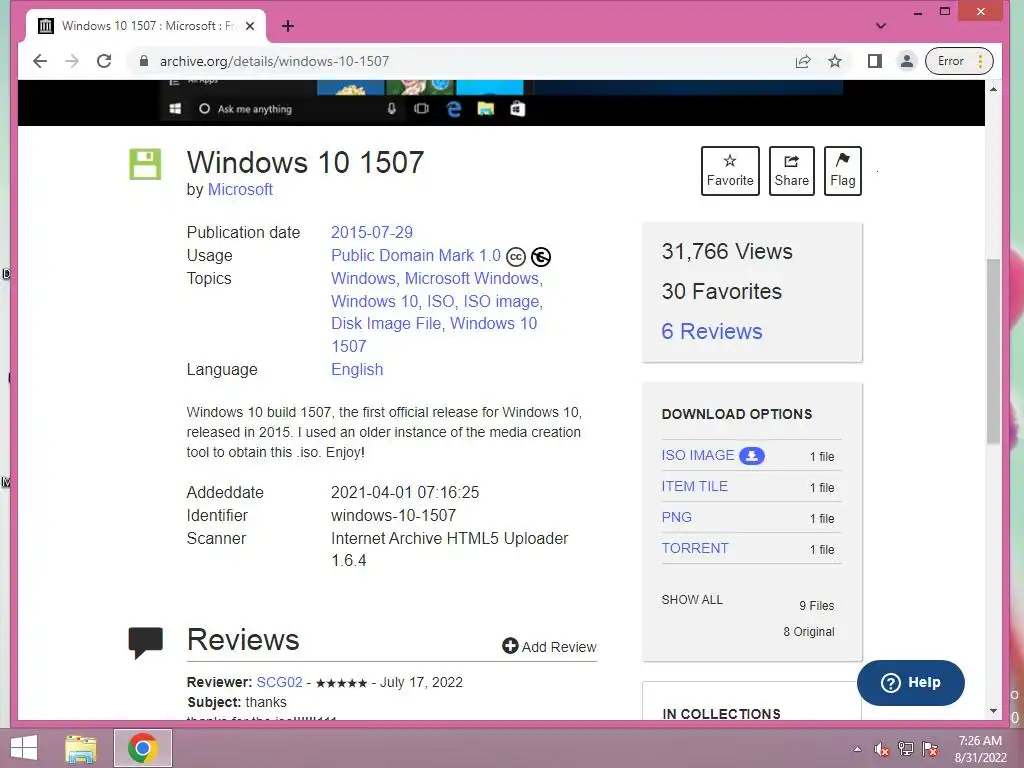Screen dimensions: 1024x768
Task: Reload the archive.org page
Action: [x=104, y=61]
